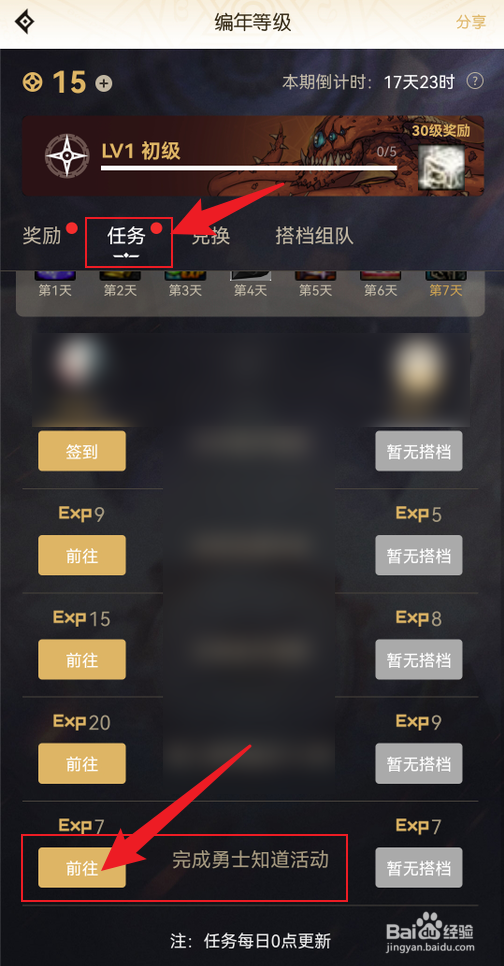Tap 前往 for the Exp 15 task
504x966 pixels.
click(82, 659)
